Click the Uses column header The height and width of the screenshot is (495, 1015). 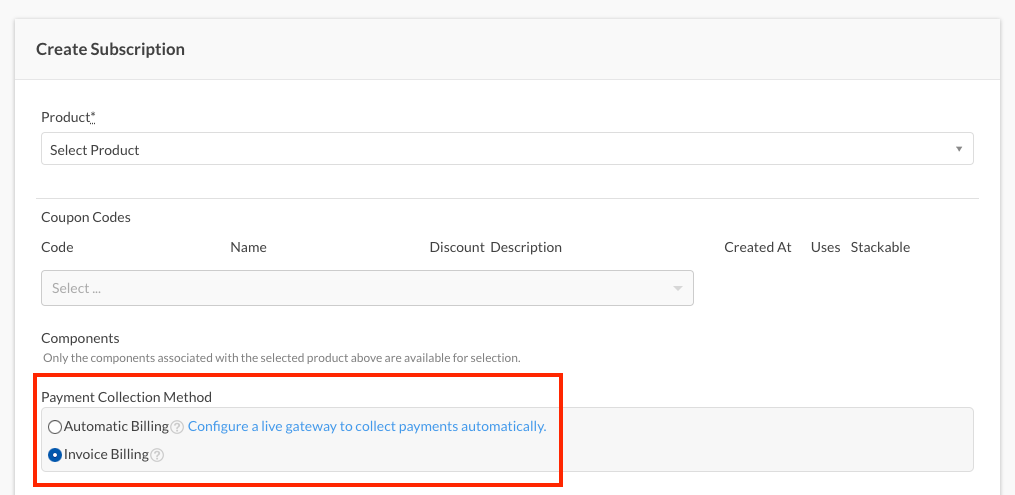[825, 247]
